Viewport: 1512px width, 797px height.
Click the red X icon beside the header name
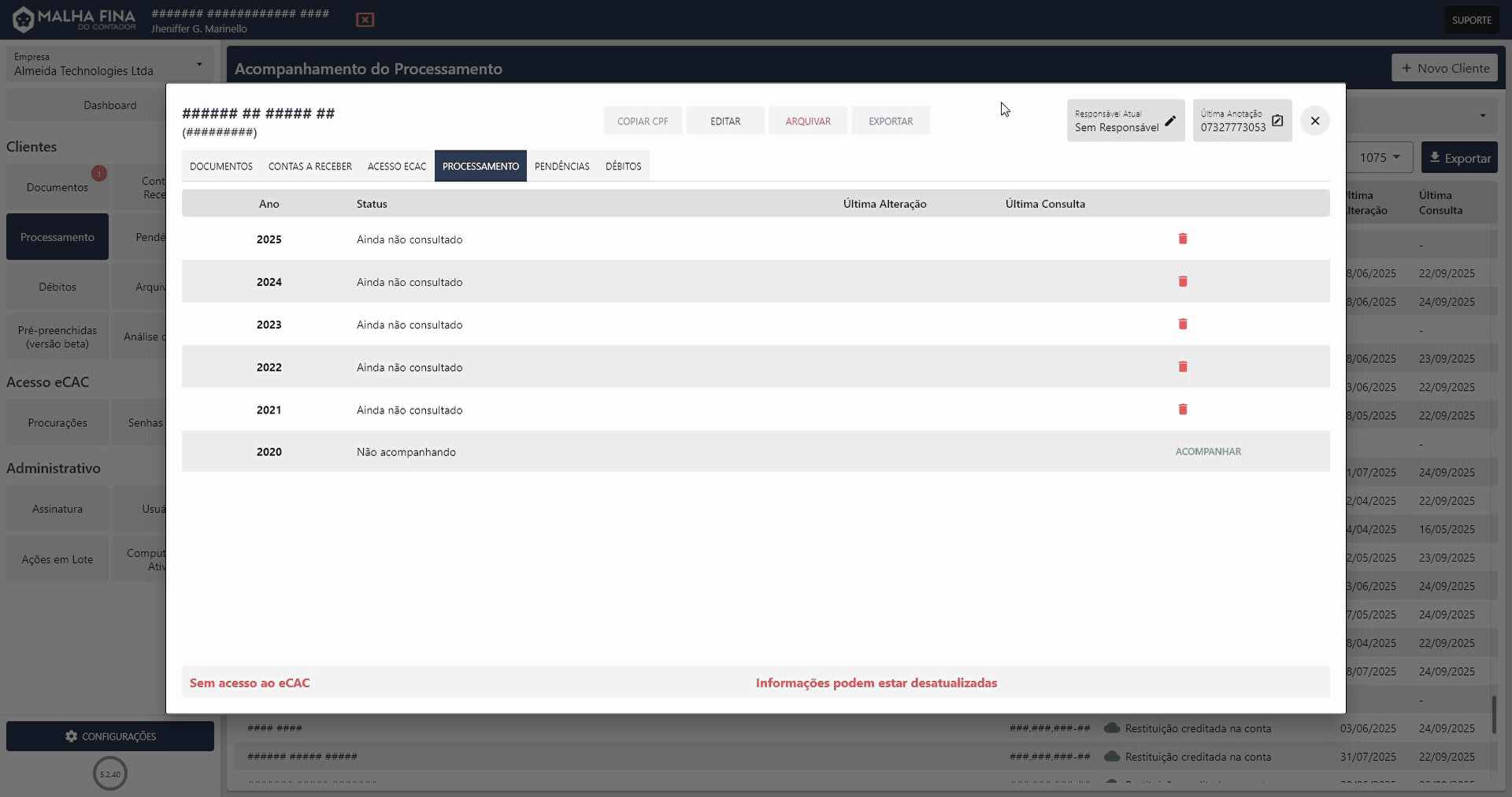[x=365, y=20]
